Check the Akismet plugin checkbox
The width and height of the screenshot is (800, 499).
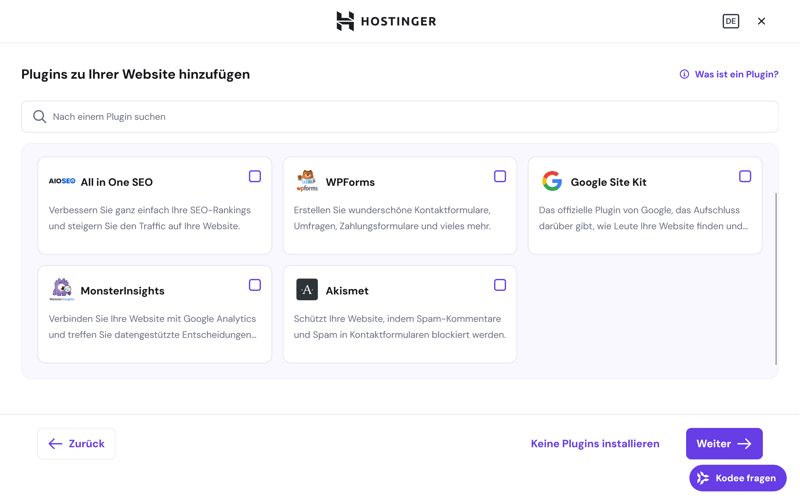pyautogui.click(x=500, y=285)
